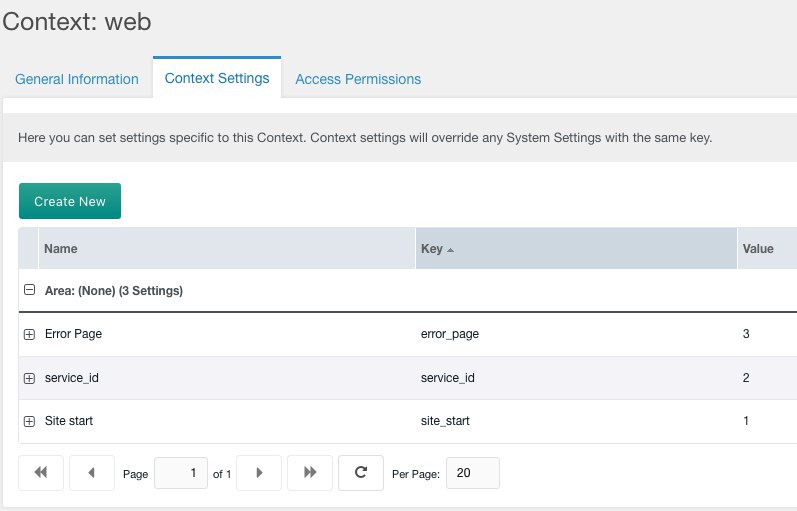This screenshot has height=511, width=797.
Task: Sort the grid by the Name column
Action: (x=227, y=249)
